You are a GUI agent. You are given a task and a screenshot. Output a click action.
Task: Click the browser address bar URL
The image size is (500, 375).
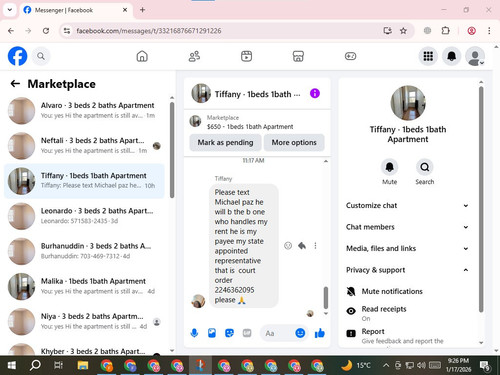click(x=149, y=31)
